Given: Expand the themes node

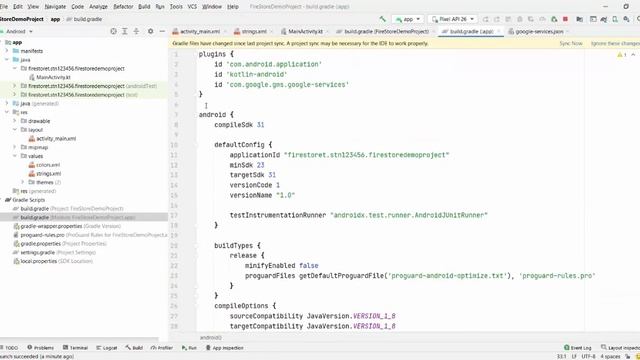Looking at the screenshot, I should tap(22, 182).
